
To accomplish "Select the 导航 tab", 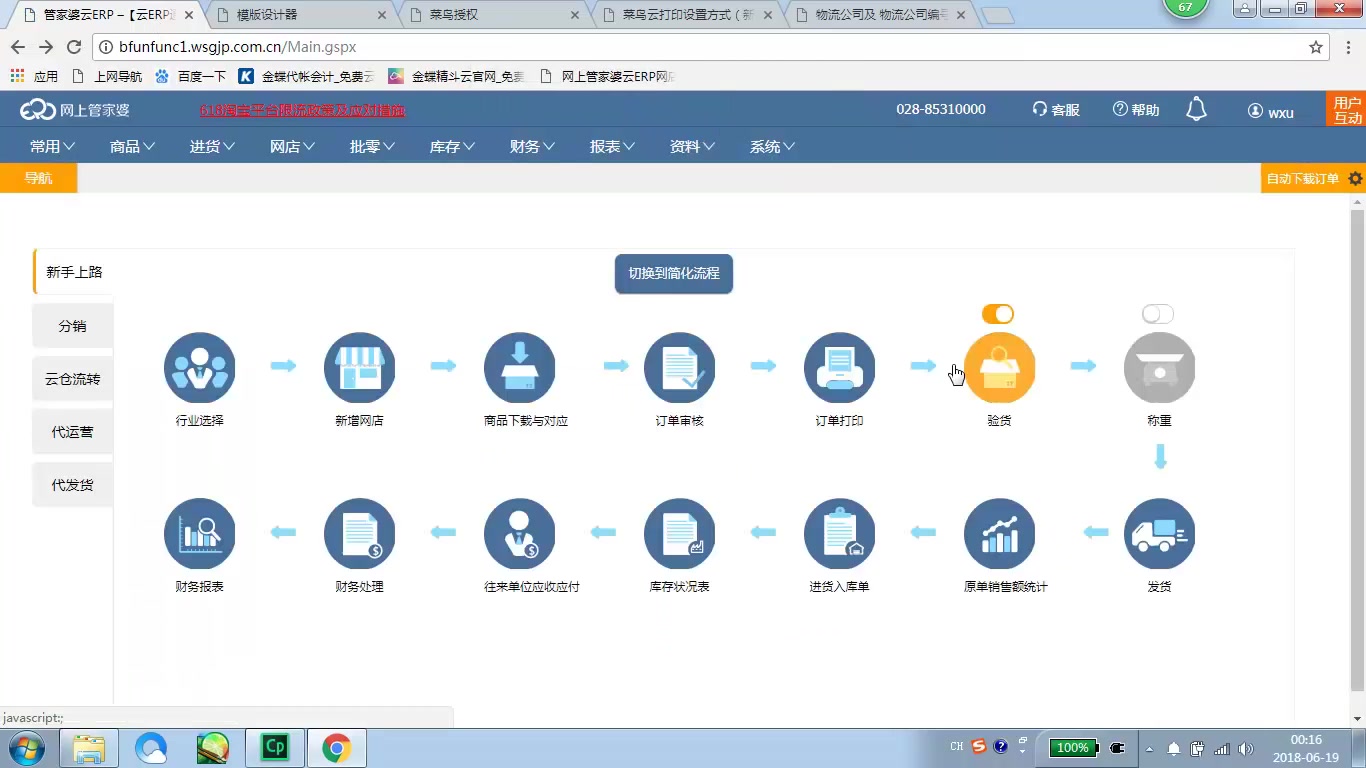I will point(38,178).
